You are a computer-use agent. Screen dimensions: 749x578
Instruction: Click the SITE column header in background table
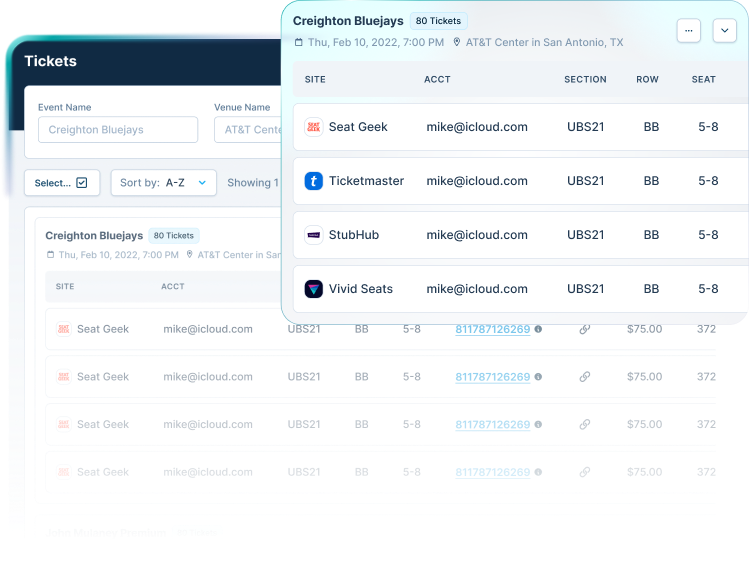pyautogui.click(x=65, y=287)
